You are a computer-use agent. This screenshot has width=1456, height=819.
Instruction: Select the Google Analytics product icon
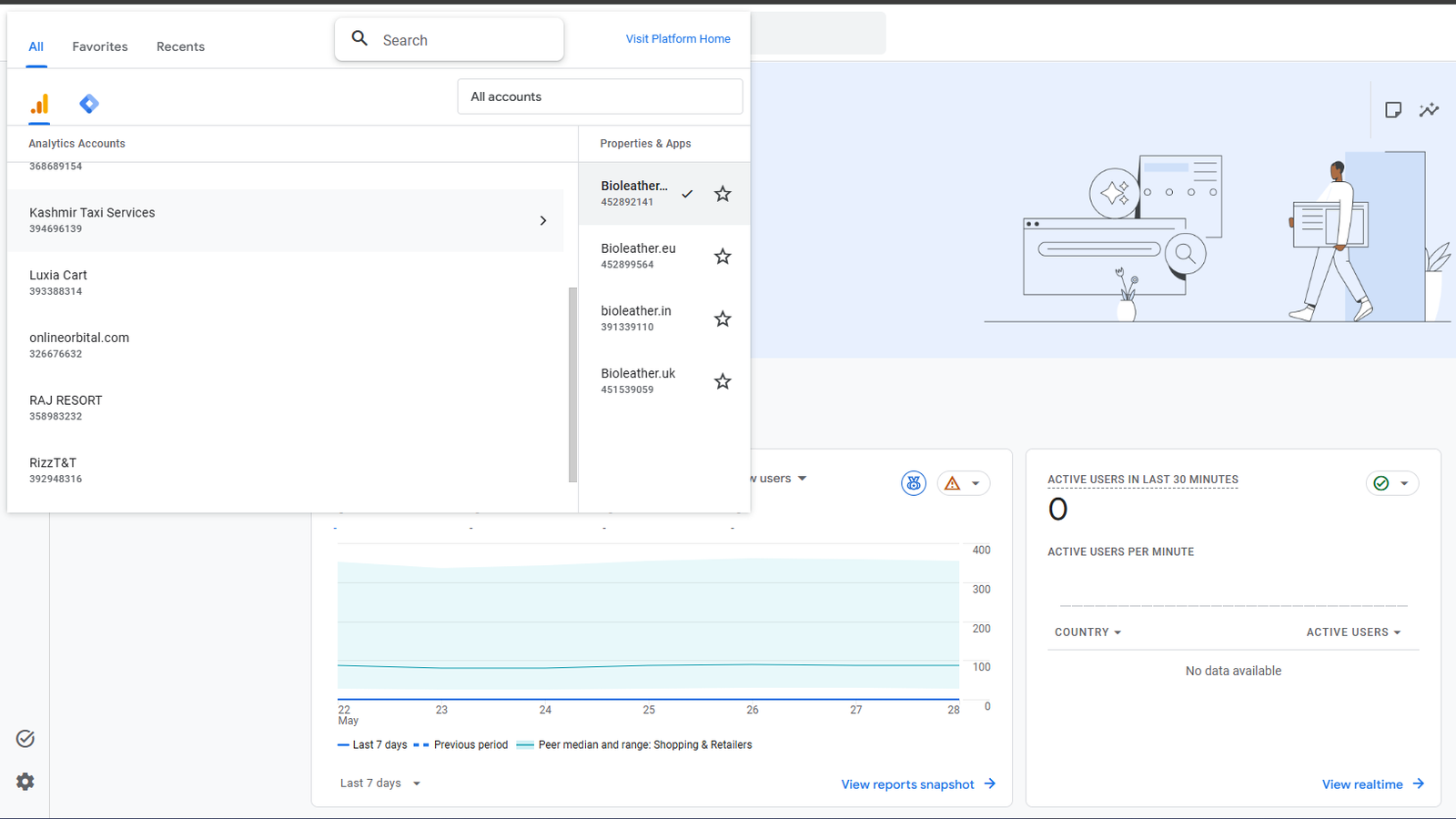click(x=39, y=105)
